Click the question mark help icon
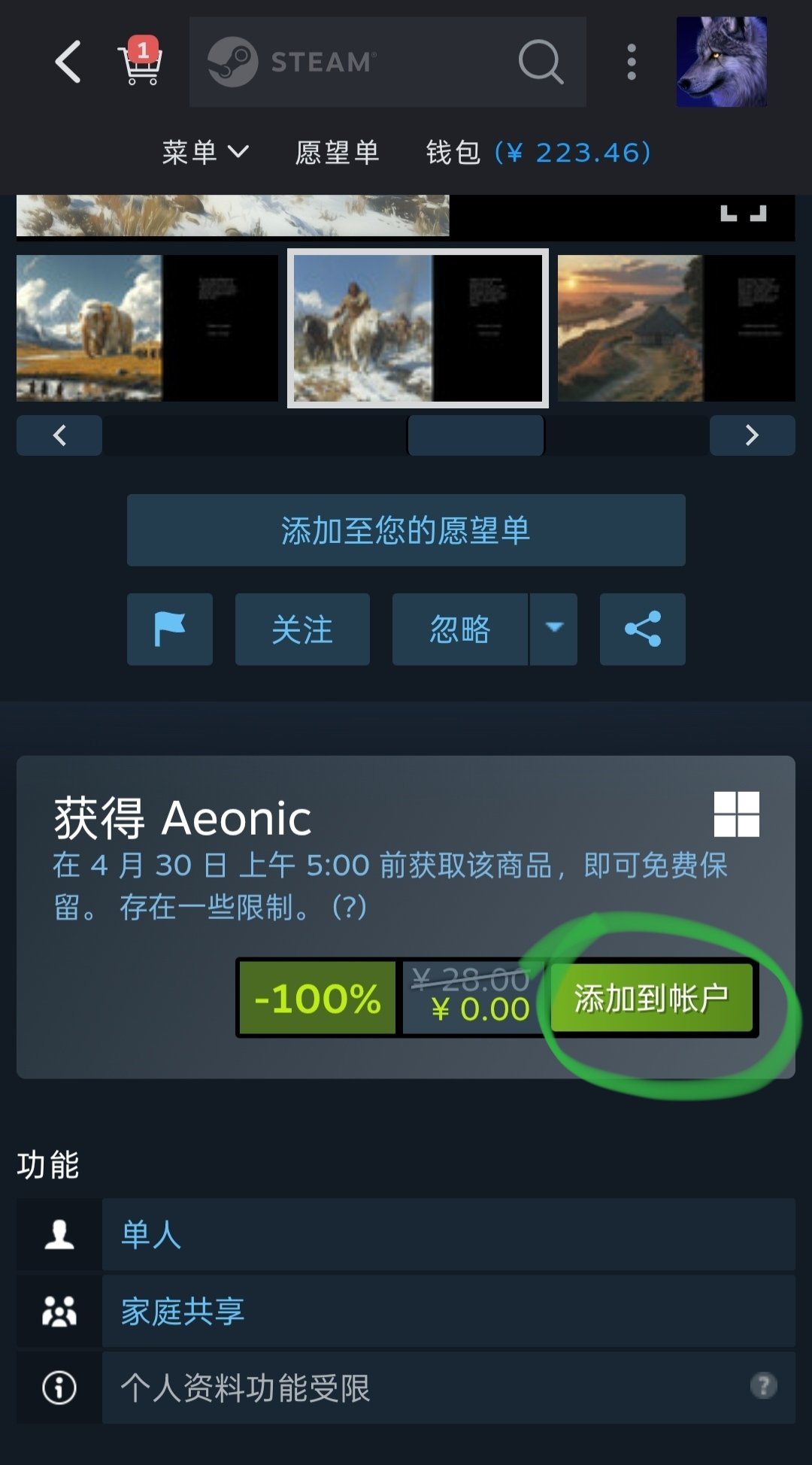The width and height of the screenshot is (812, 1465). [x=763, y=1385]
